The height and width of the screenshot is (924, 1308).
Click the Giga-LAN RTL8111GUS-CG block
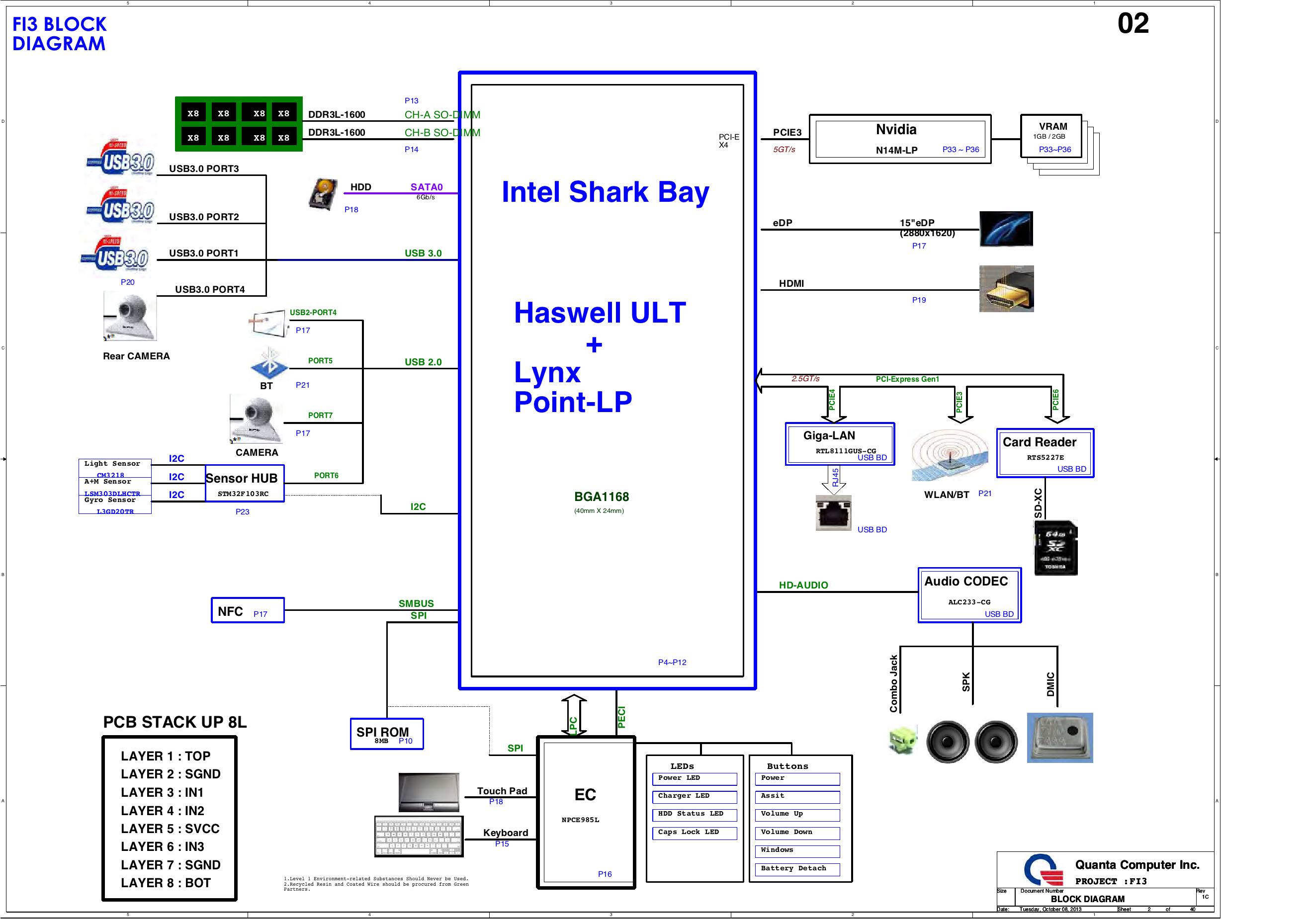[x=840, y=444]
